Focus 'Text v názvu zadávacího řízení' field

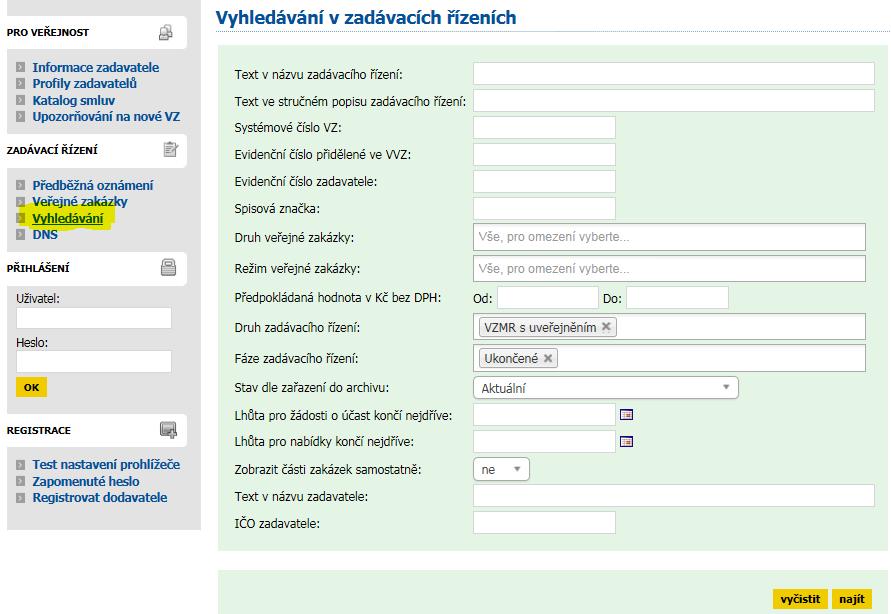click(x=673, y=73)
